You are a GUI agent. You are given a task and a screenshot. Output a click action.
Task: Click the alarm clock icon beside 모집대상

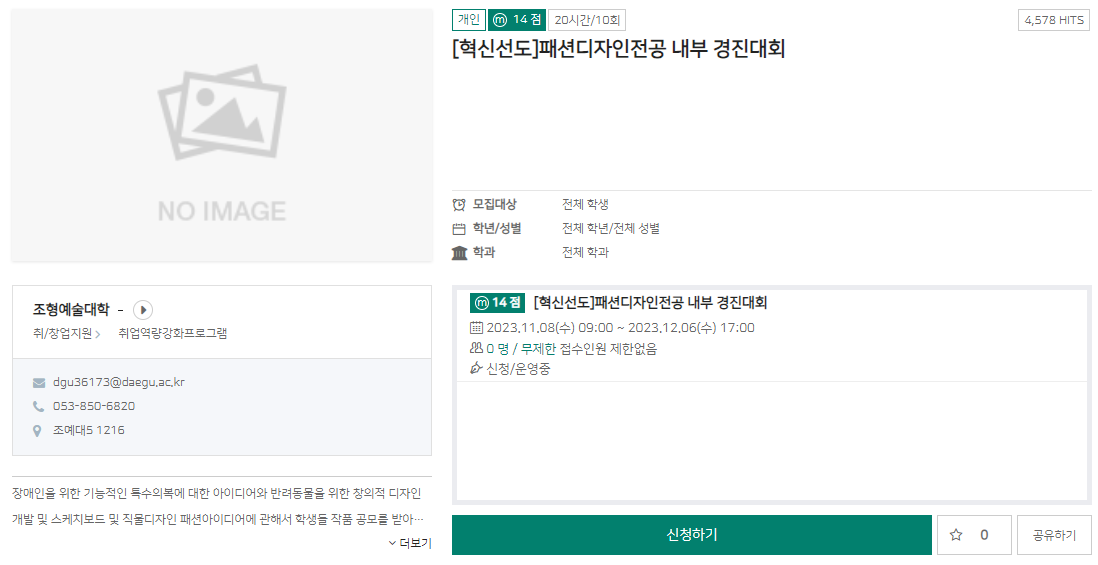tap(459, 204)
